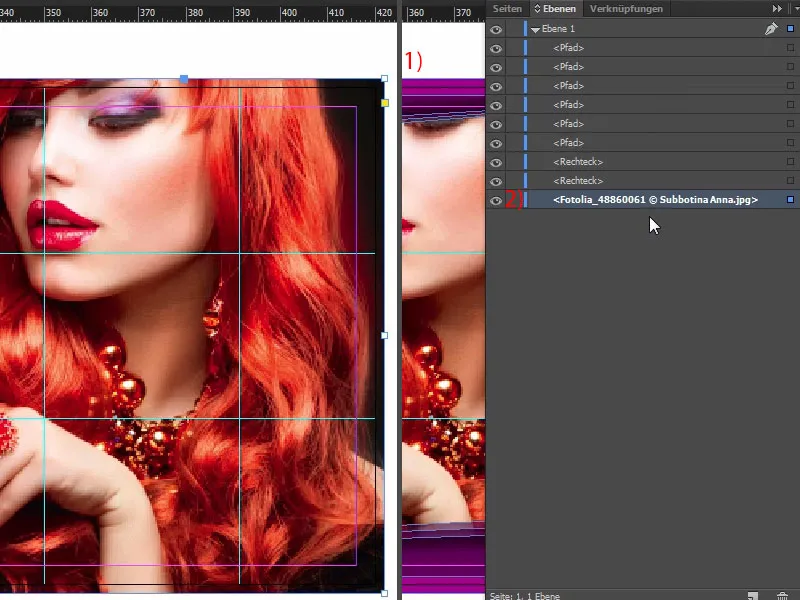
Task: Toggle eye icon of the third <Pfad> row
Action: [x=495, y=86]
